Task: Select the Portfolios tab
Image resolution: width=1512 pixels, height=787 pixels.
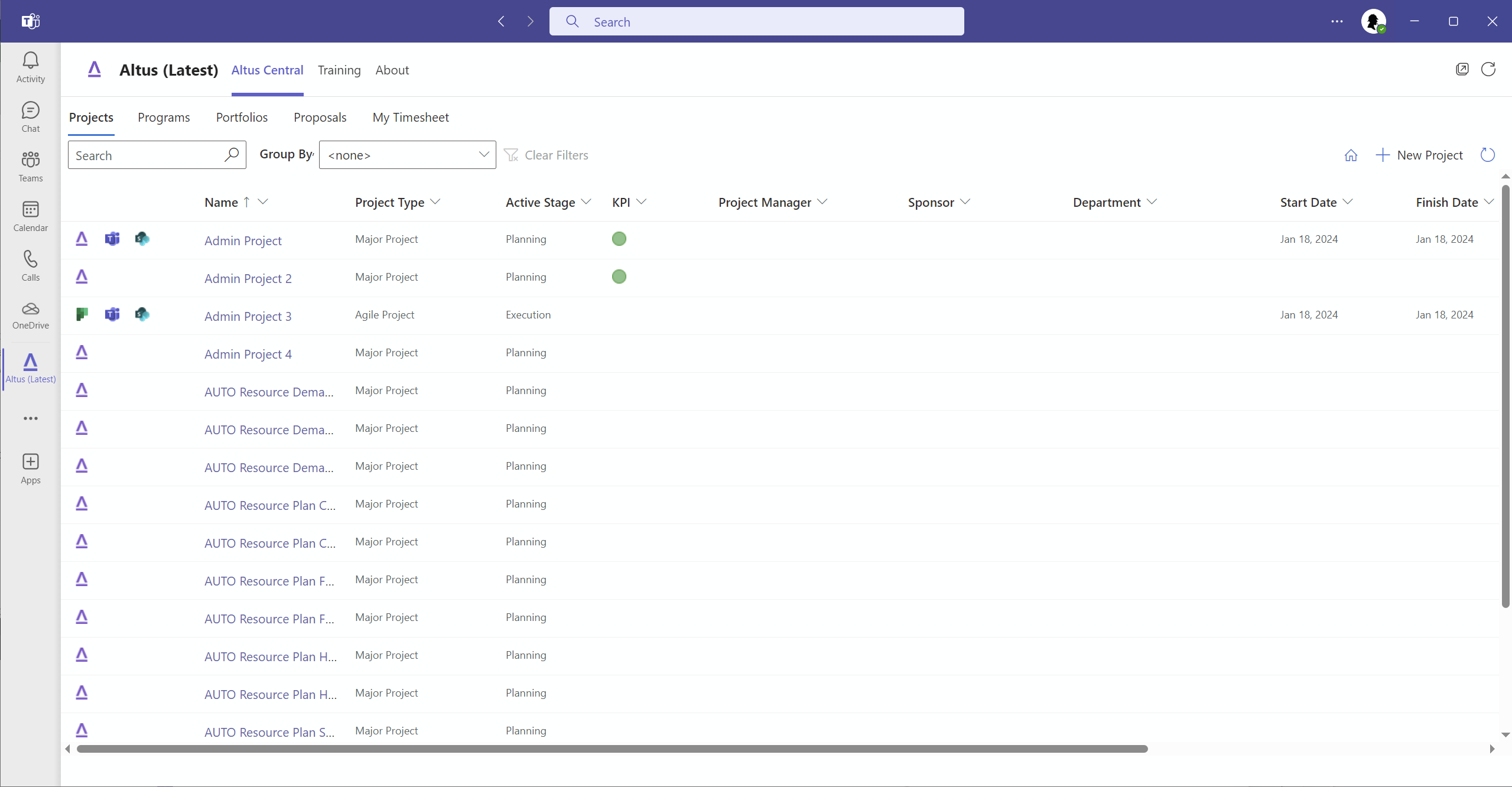Action: click(x=242, y=118)
